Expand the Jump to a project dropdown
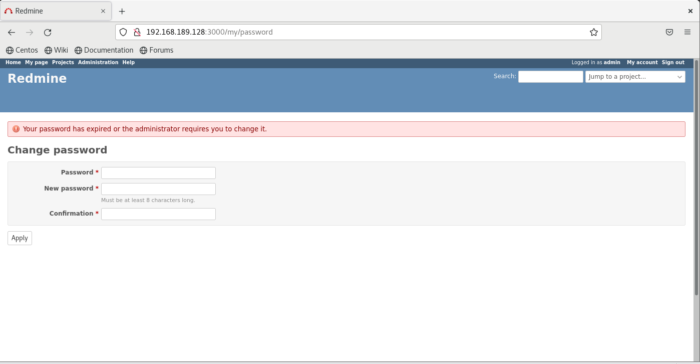 (x=635, y=77)
